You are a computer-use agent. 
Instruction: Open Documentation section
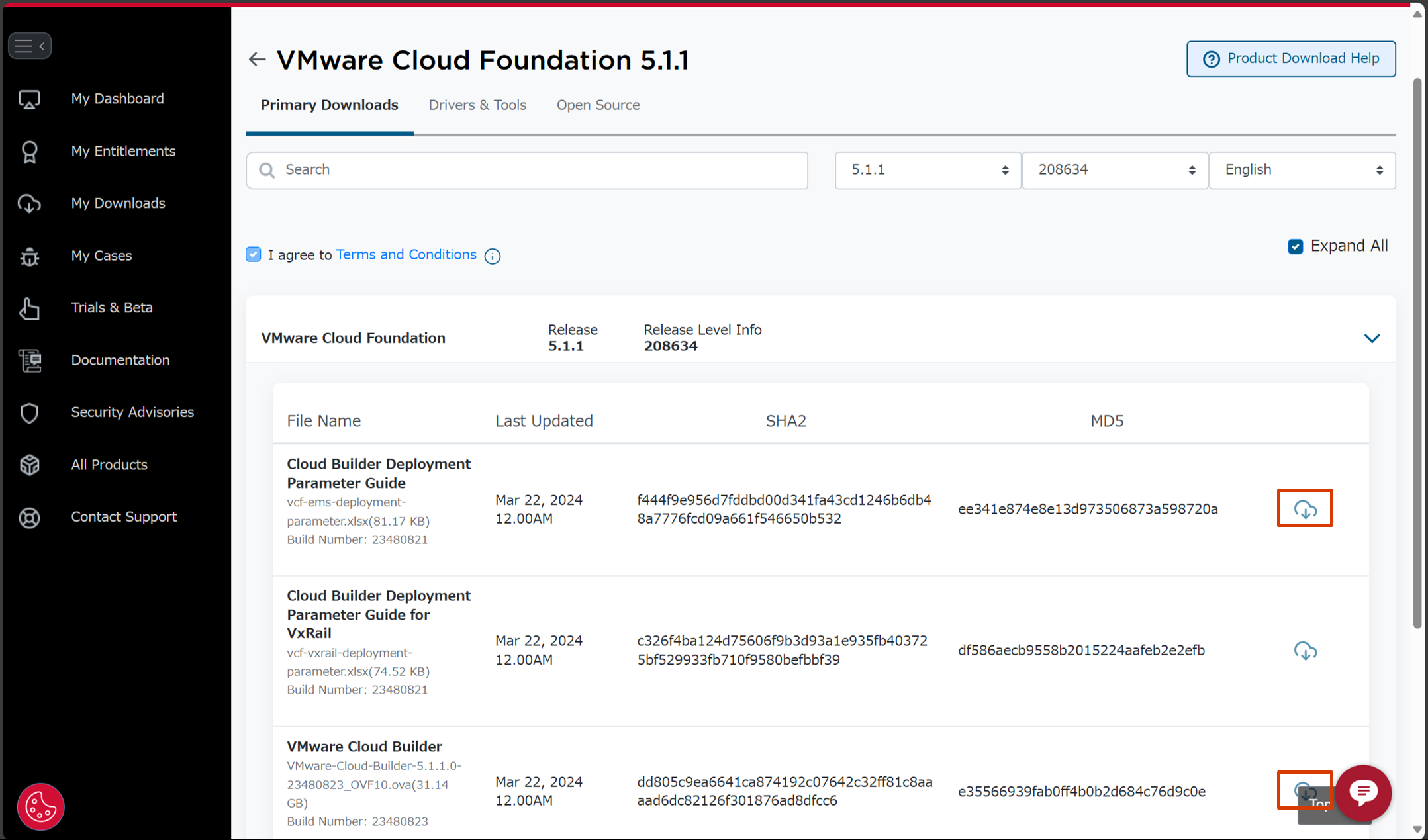point(120,360)
